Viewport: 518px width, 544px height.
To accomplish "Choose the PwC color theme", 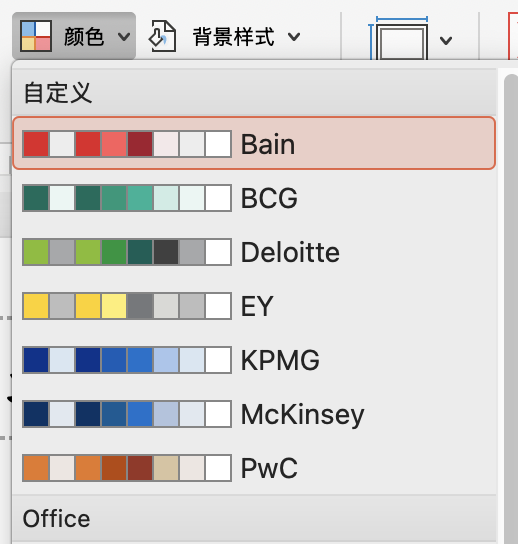I will [254, 468].
